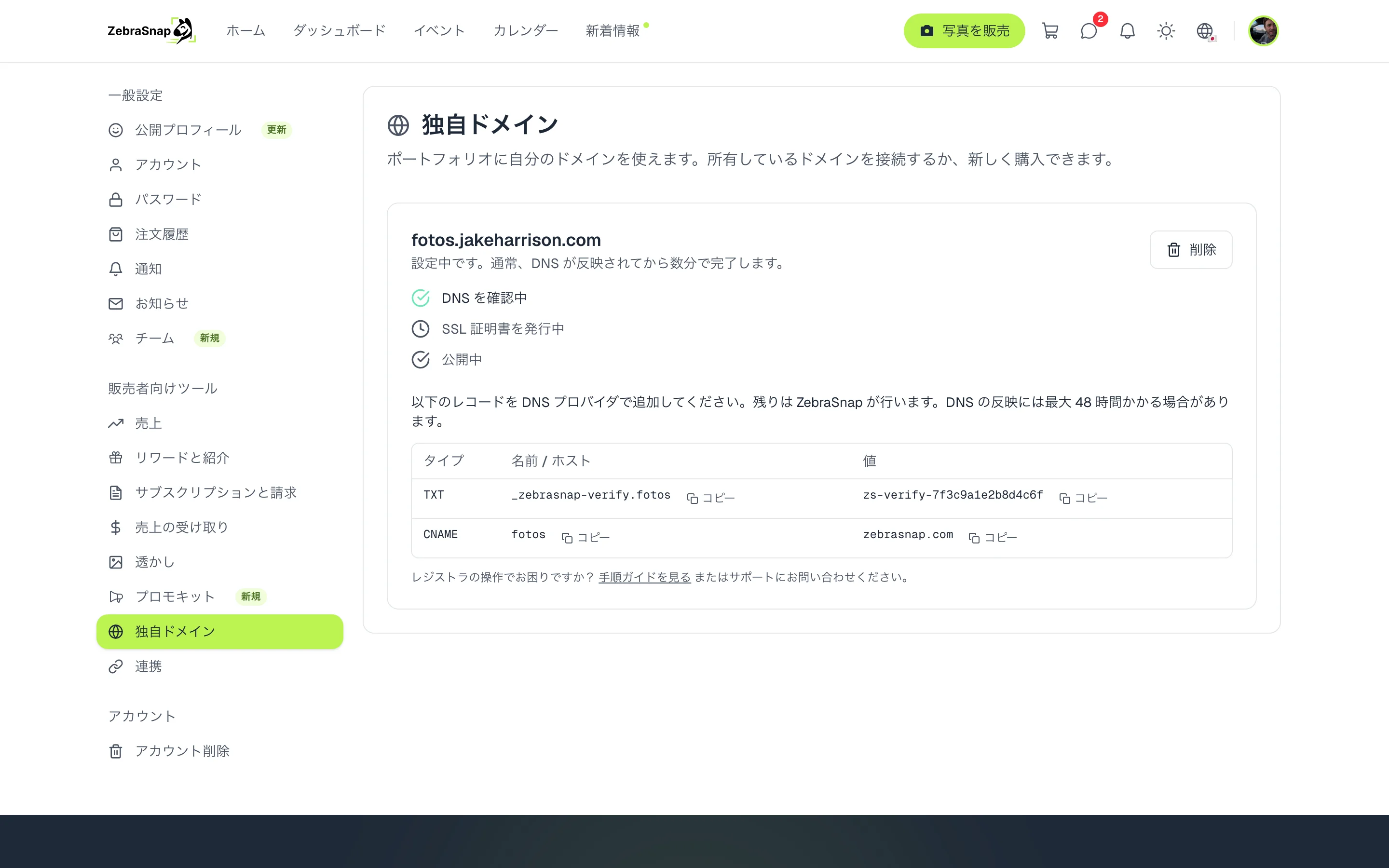Open カレンダー nav item
1389x868 pixels.
coord(525,31)
